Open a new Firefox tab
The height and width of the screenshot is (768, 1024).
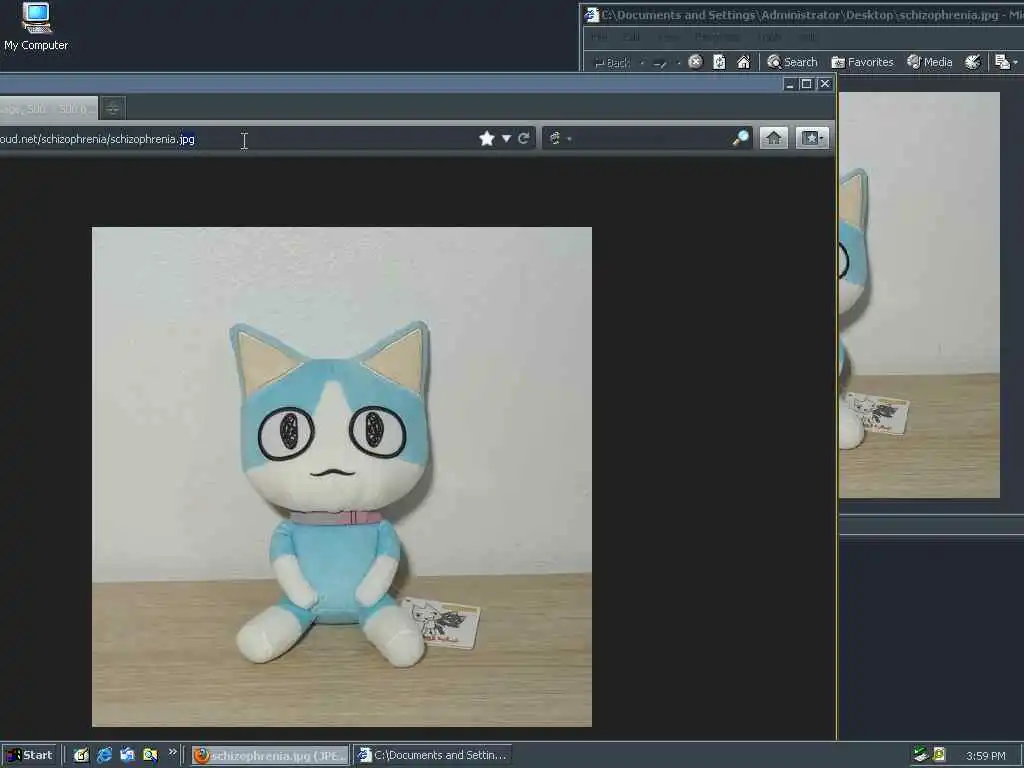click(112, 108)
